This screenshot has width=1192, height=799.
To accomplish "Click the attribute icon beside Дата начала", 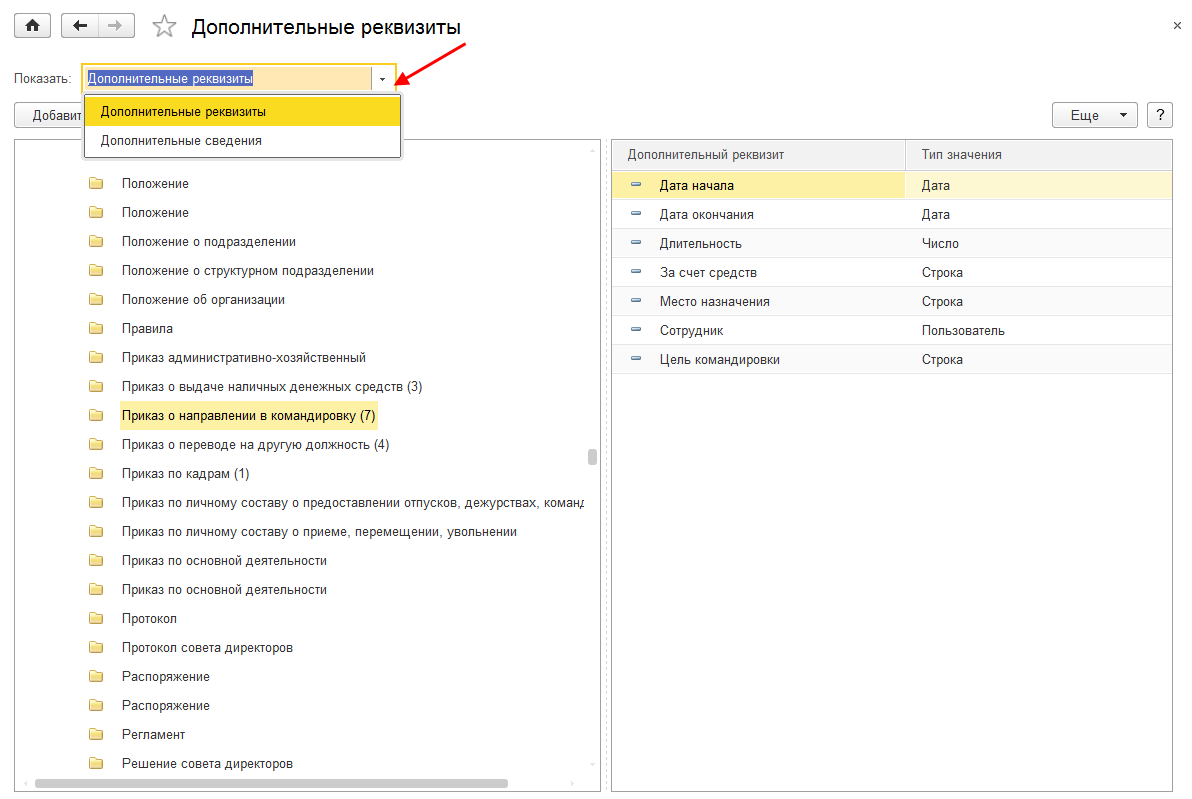I will click(636, 185).
